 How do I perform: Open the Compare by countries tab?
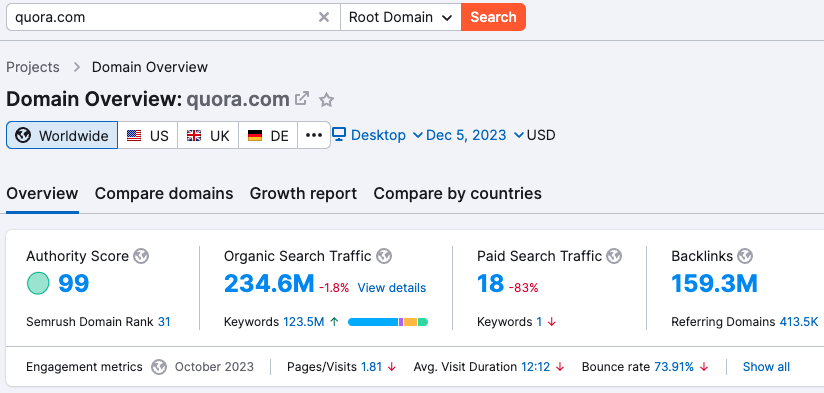point(457,193)
